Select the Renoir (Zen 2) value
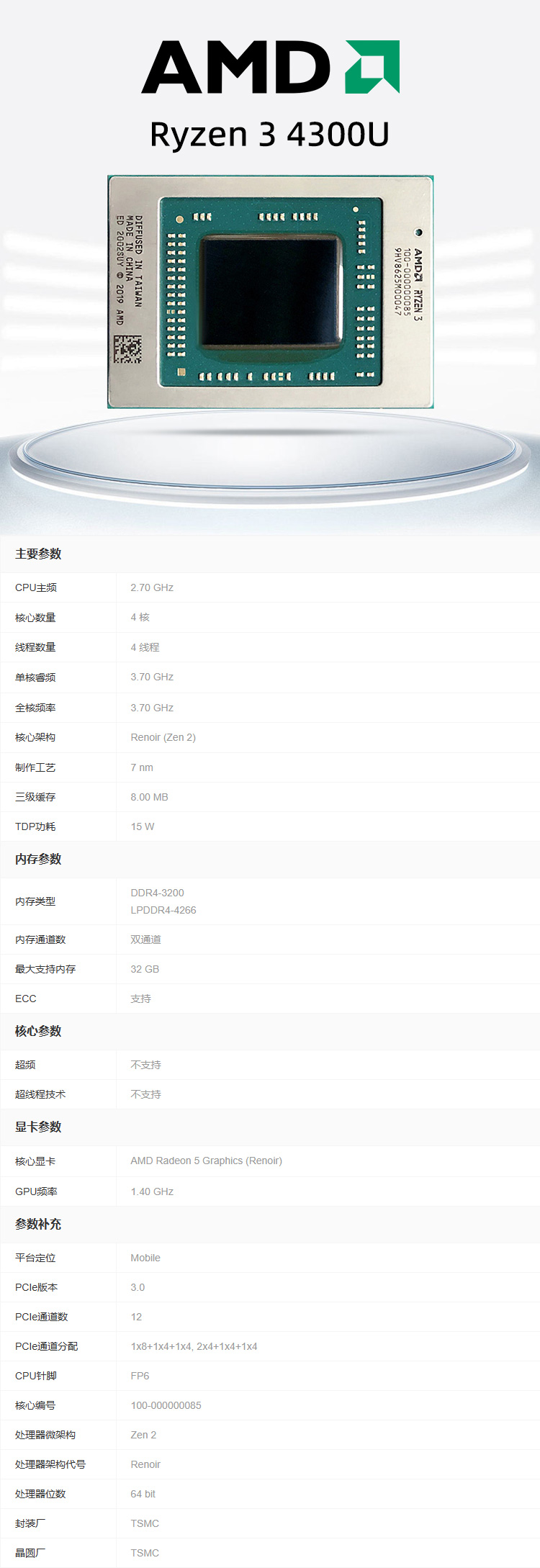 [163, 737]
